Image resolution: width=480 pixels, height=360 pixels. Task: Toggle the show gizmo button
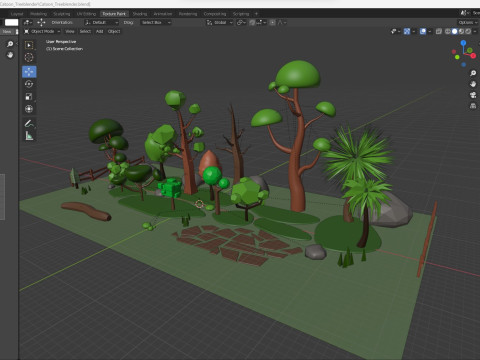click(407, 31)
